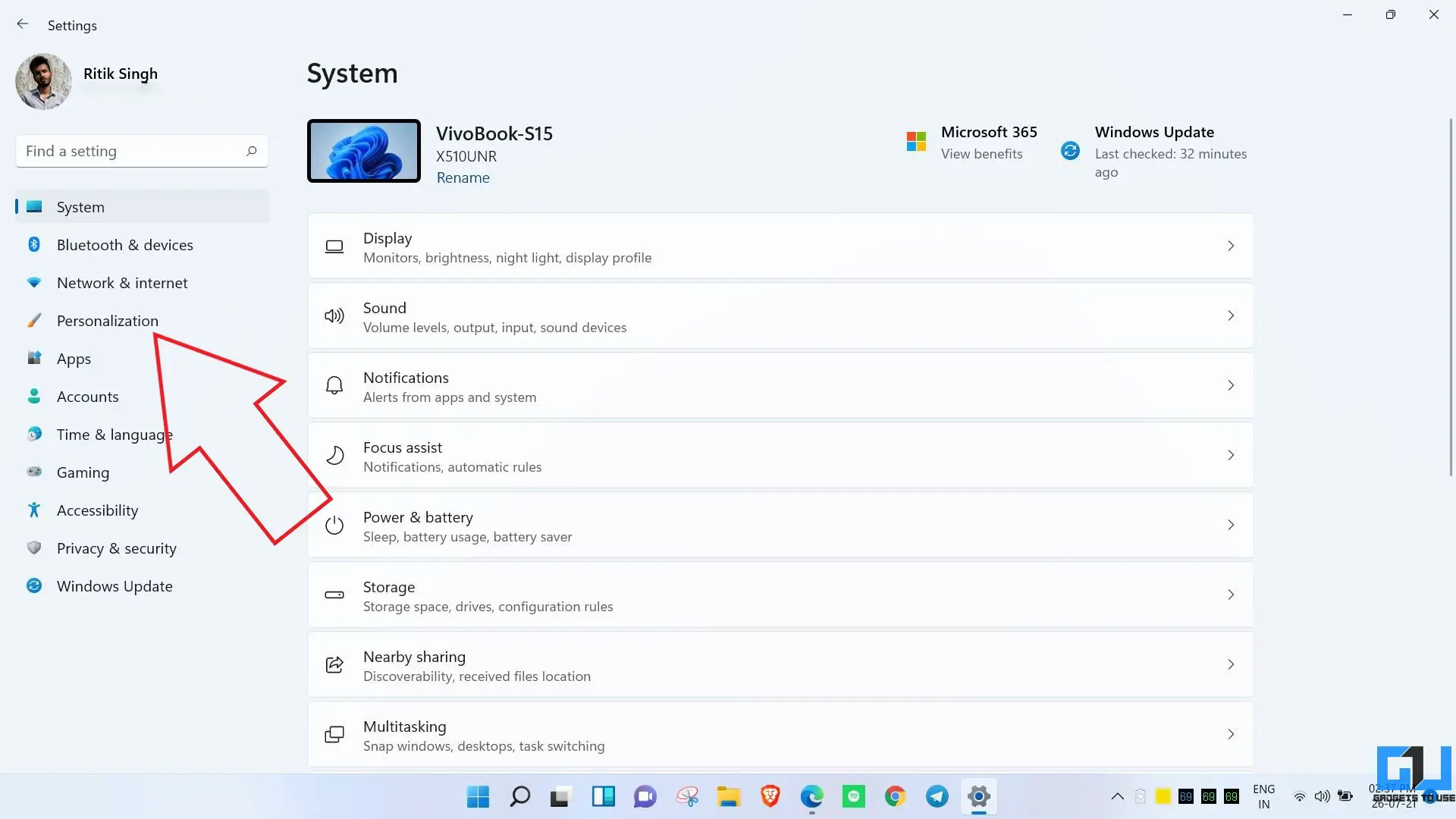Open Accounts settings

pos(142,396)
